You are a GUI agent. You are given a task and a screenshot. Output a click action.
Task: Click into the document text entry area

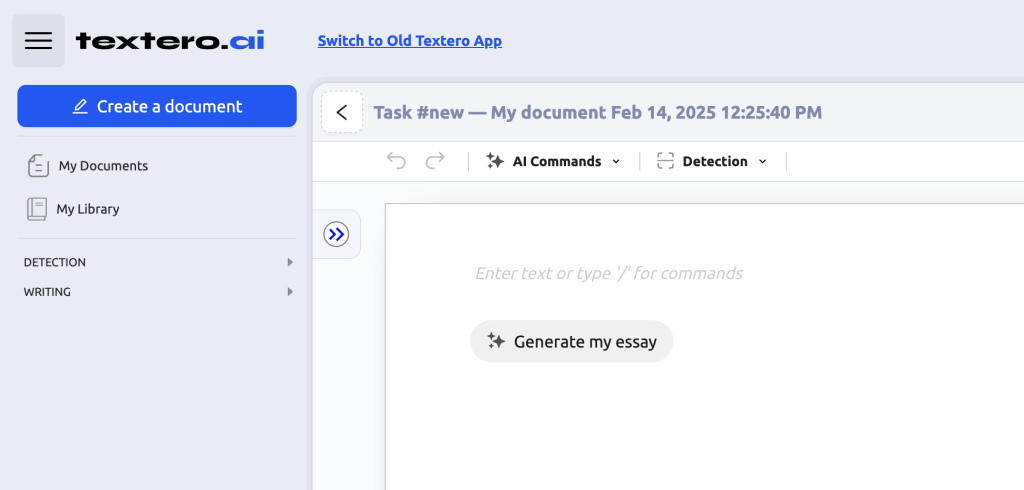(x=609, y=272)
